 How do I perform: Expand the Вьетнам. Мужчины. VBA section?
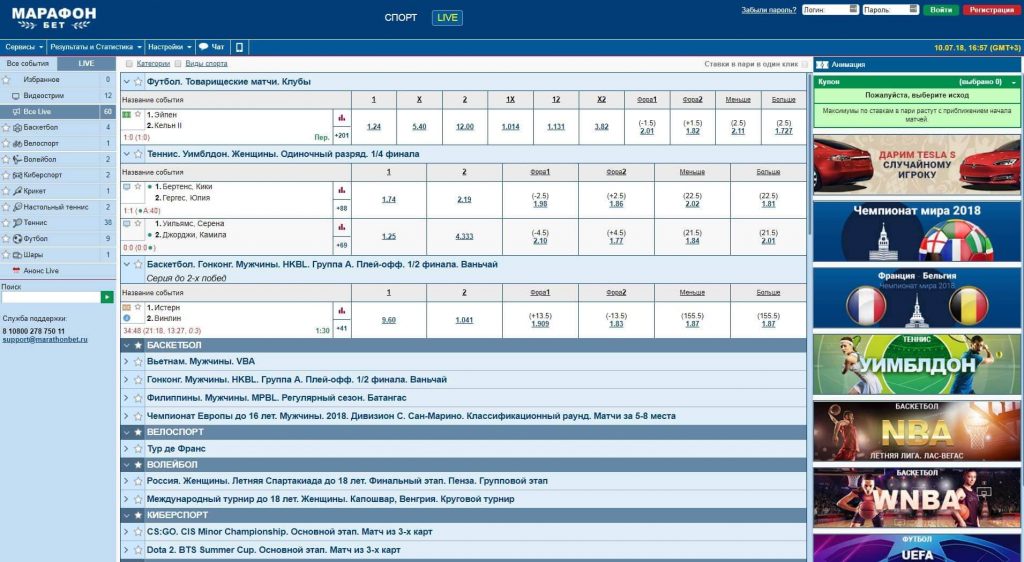coord(126,363)
